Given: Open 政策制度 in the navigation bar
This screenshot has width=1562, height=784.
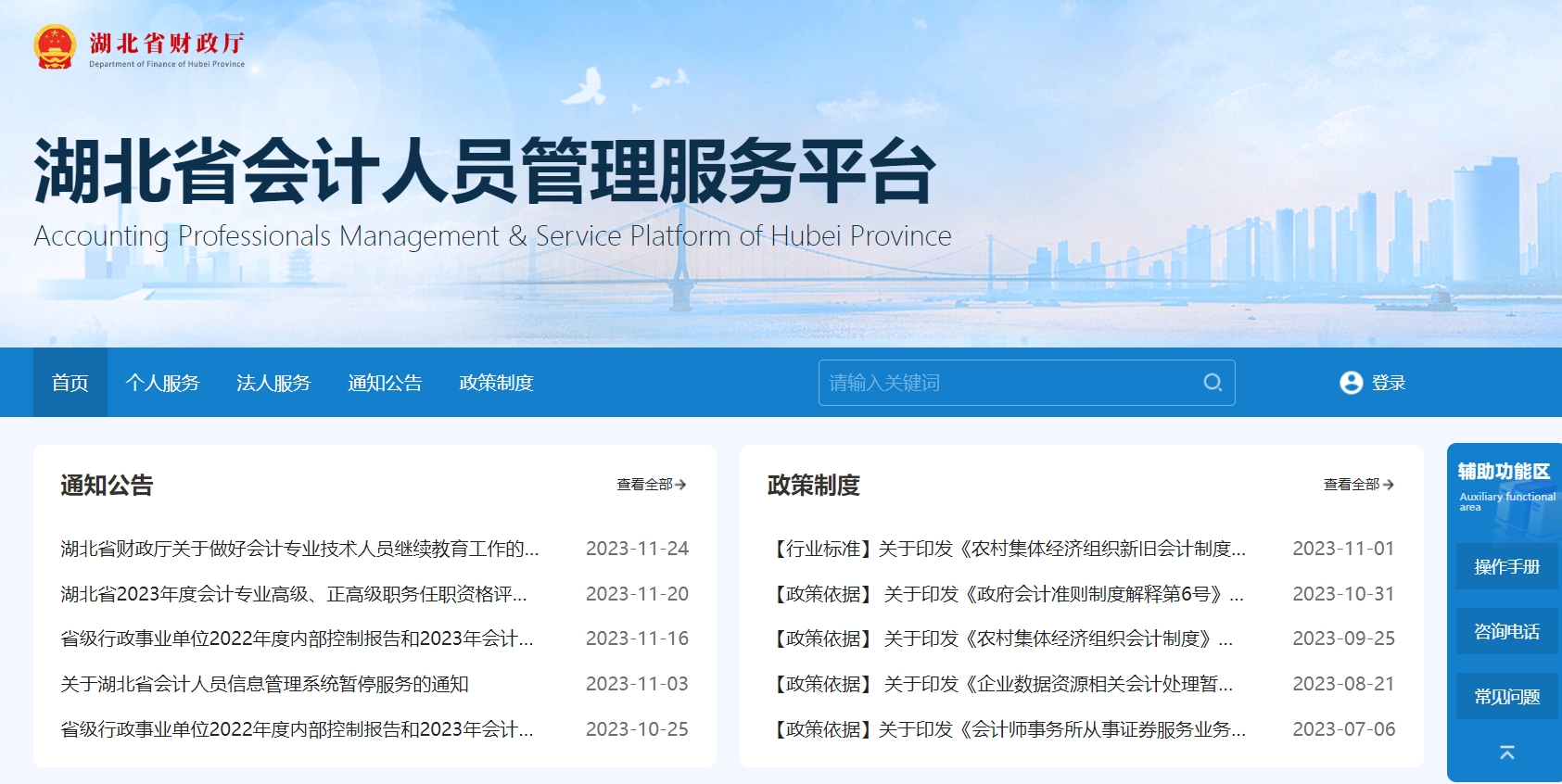Looking at the screenshot, I should [x=496, y=383].
